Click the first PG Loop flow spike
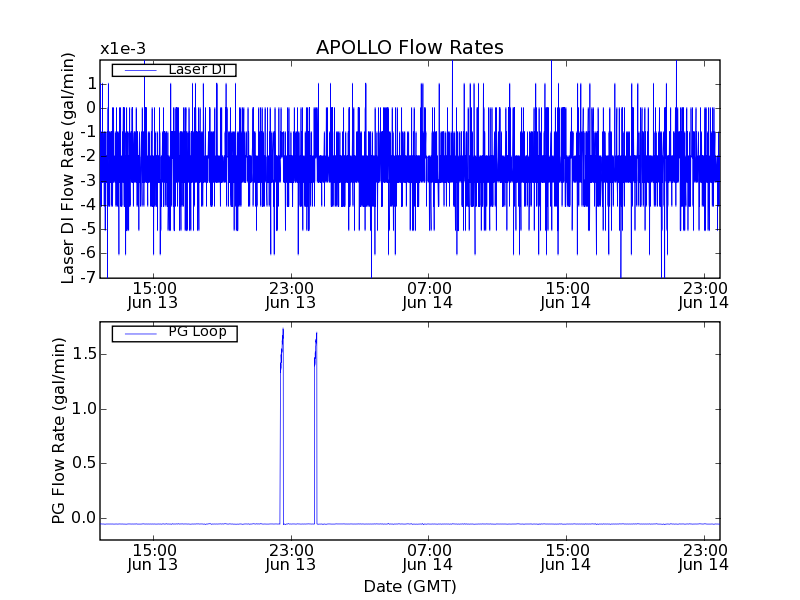800x600 pixels. [x=282, y=426]
